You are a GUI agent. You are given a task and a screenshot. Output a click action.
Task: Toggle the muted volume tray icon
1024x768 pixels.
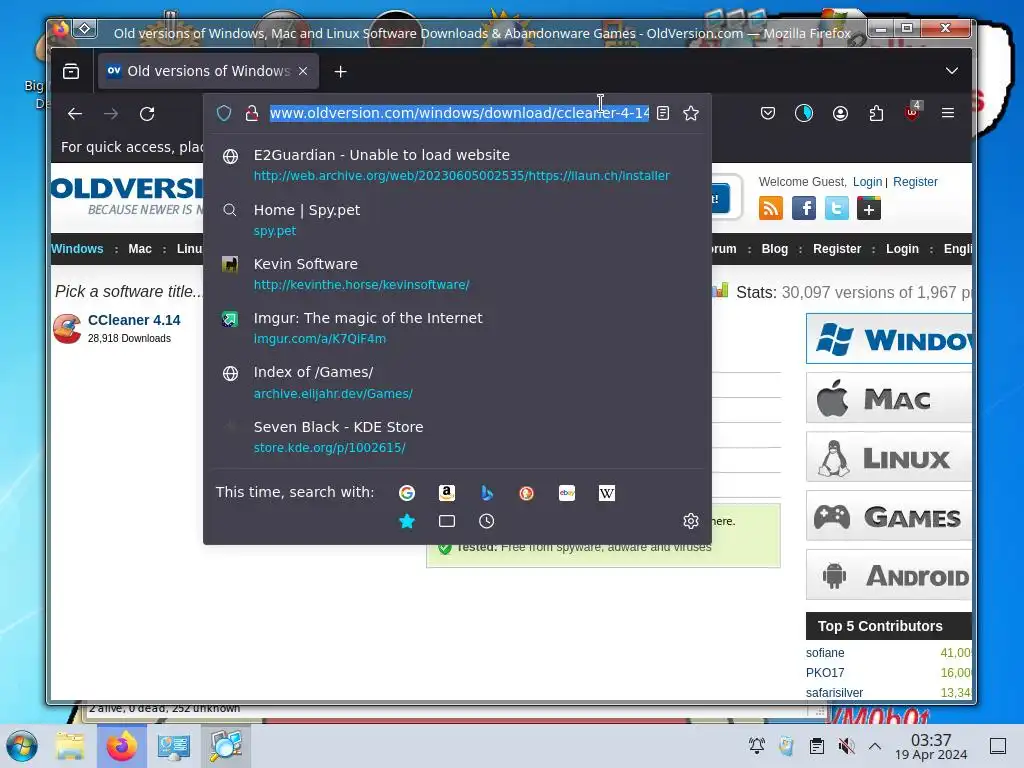coord(846,746)
